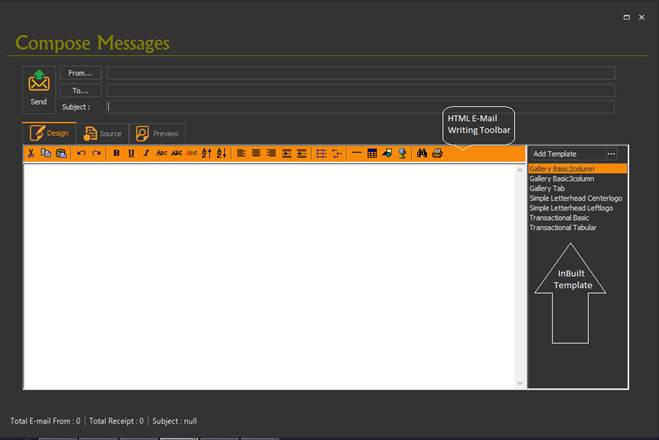This screenshot has width=659, height=440.
Task: Insert a bulleted list
Action: tap(336, 153)
